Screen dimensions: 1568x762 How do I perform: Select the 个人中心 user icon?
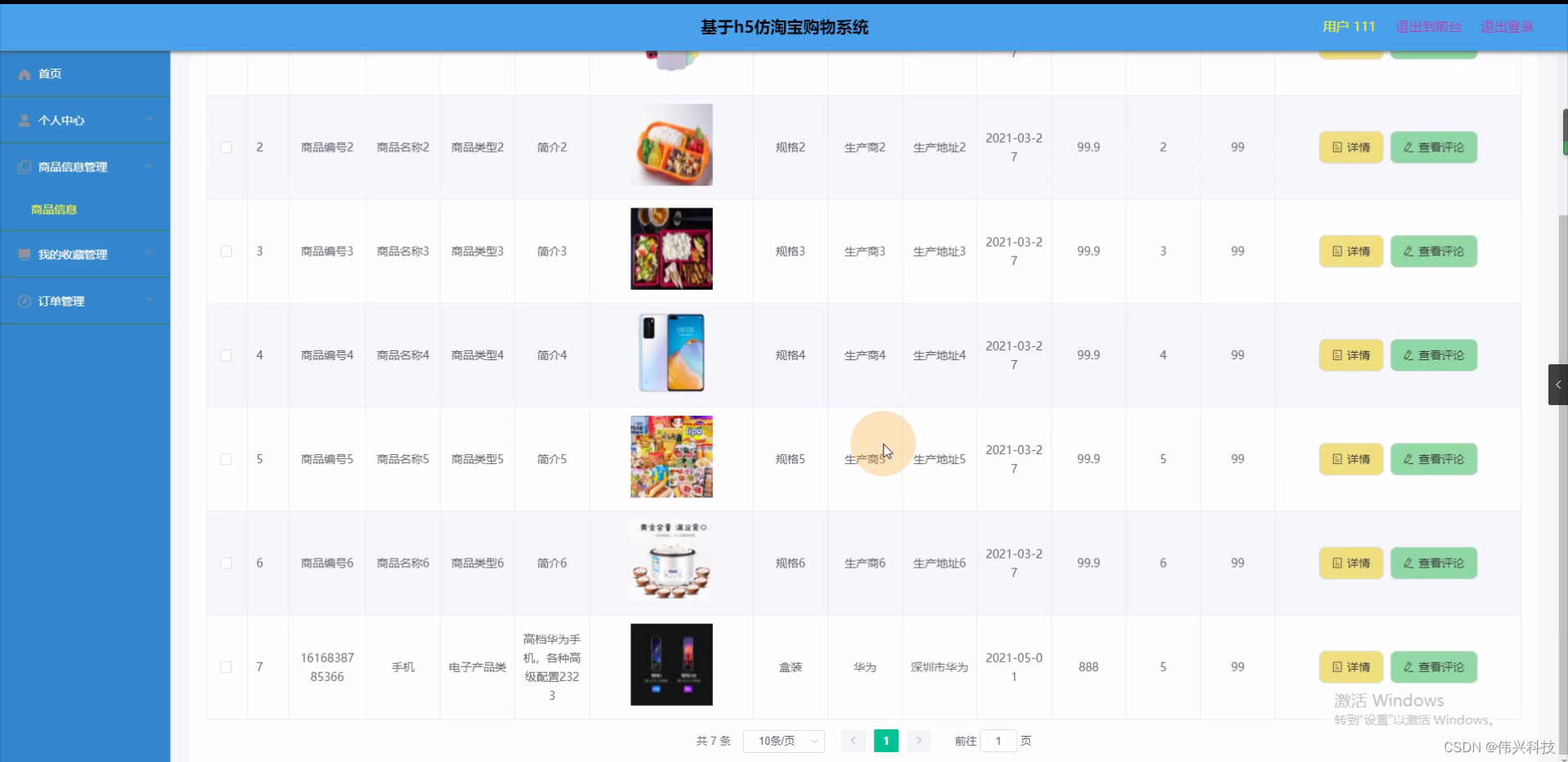pyautogui.click(x=24, y=120)
